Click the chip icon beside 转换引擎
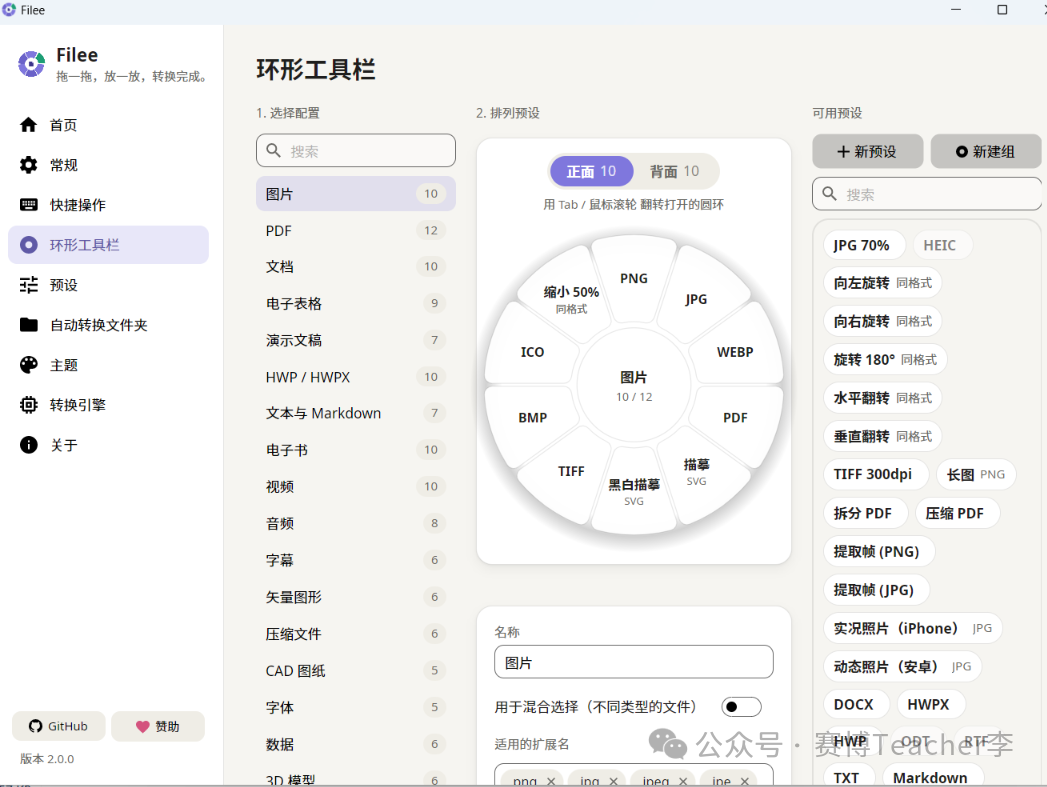This screenshot has height=787, width=1047. pyautogui.click(x=28, y=405)
